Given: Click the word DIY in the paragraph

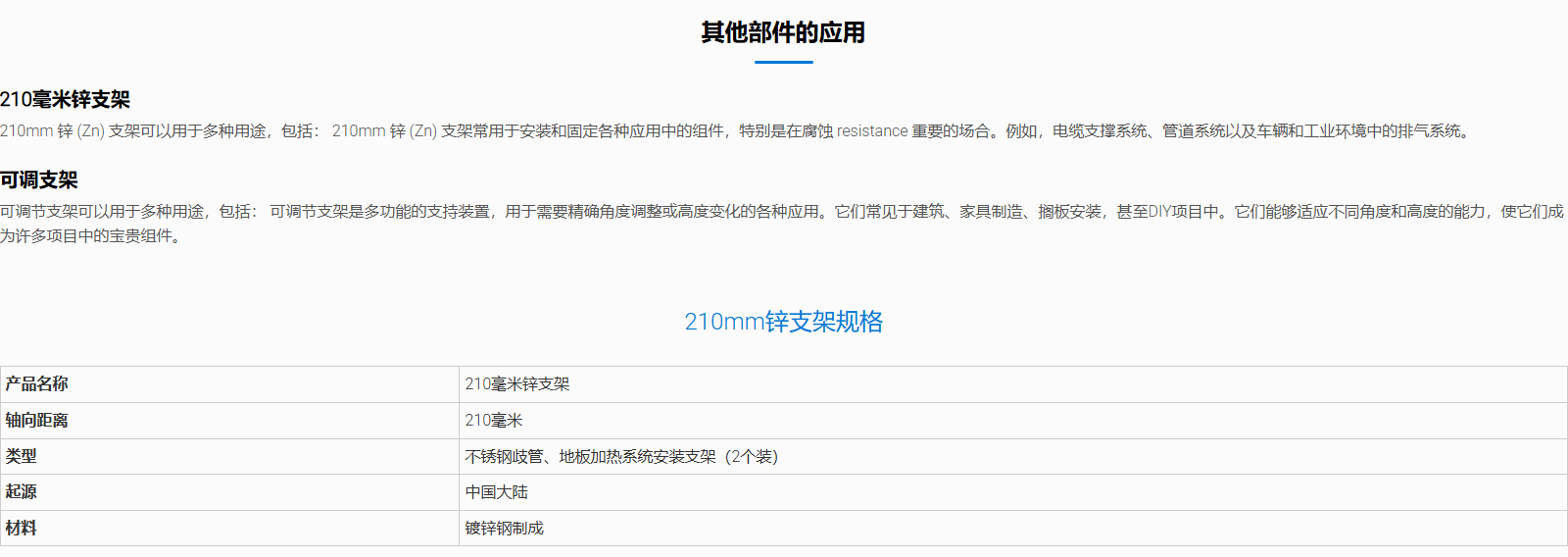Looking at the screenshot, I should 1160,212.
